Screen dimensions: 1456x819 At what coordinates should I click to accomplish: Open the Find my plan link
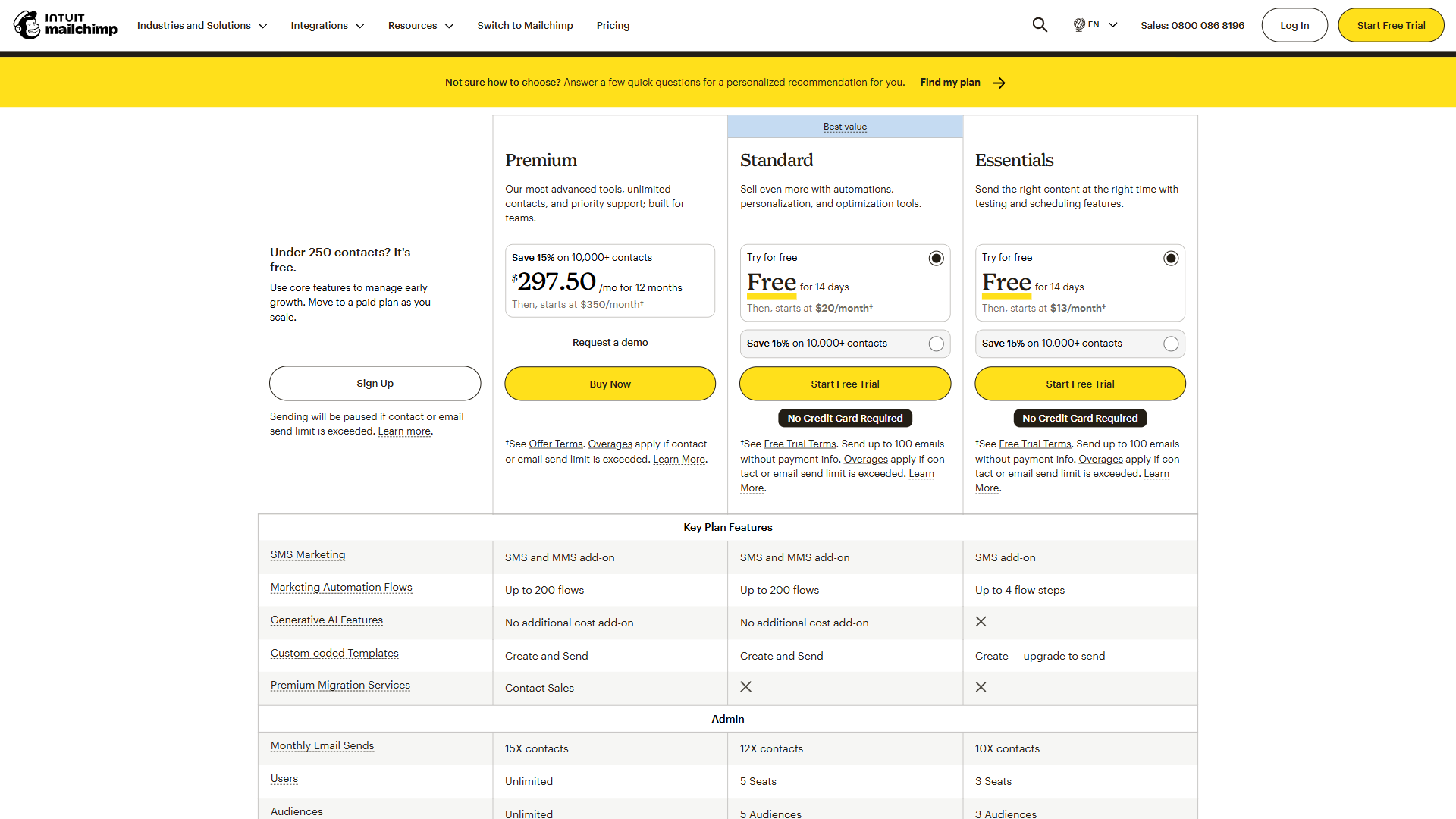click(x=950, y=83)
